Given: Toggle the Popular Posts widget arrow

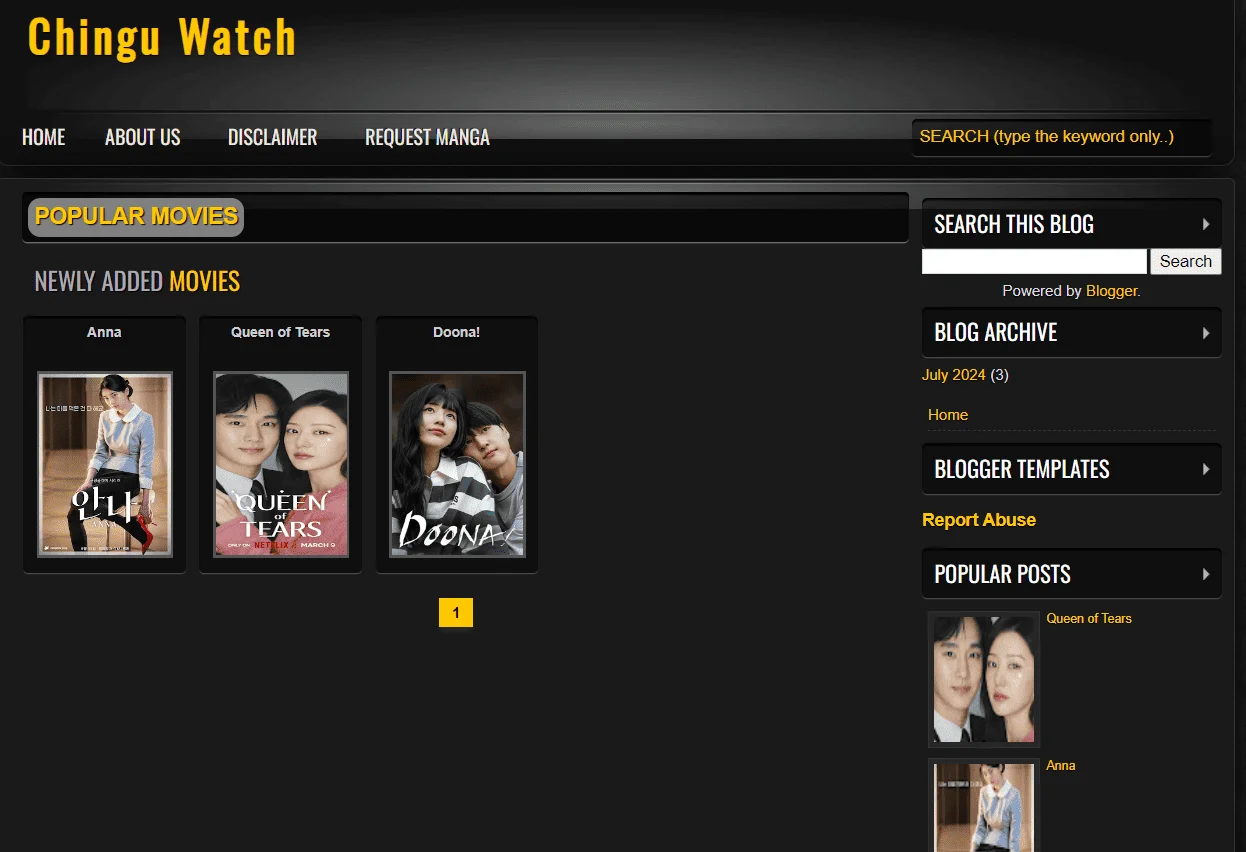Looking at the screenshot, I should (x=1206, y=574).
